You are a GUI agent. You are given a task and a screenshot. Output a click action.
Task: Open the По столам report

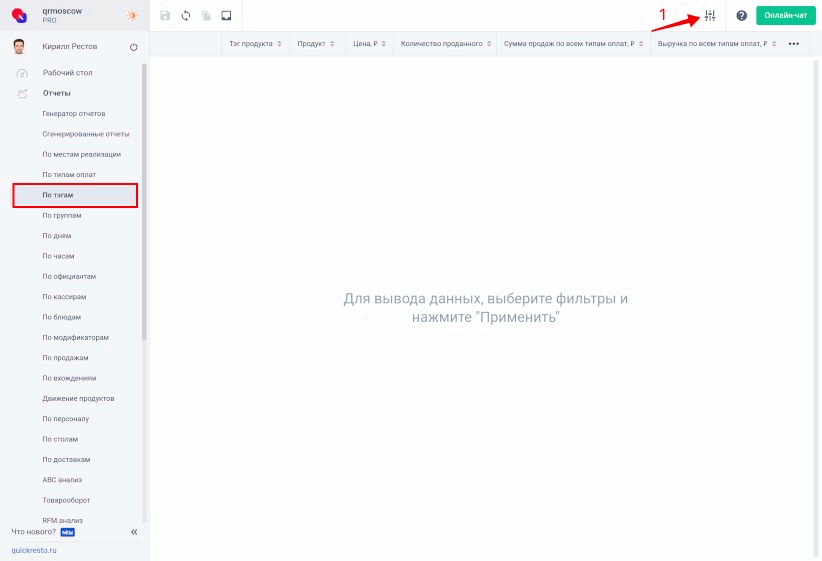point(60,439)
